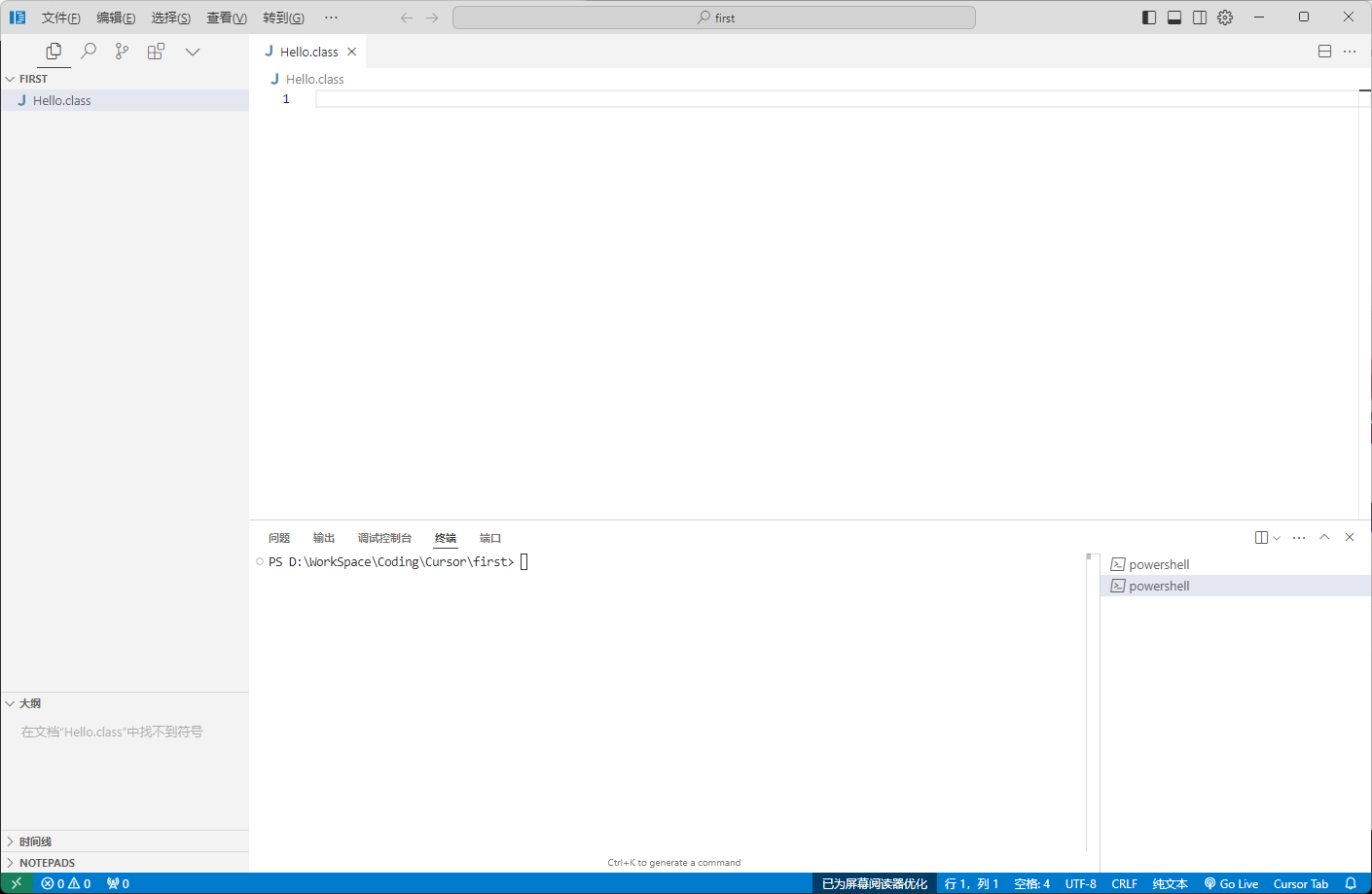Open the terminal split dropdown arrow

point(1277,538)
